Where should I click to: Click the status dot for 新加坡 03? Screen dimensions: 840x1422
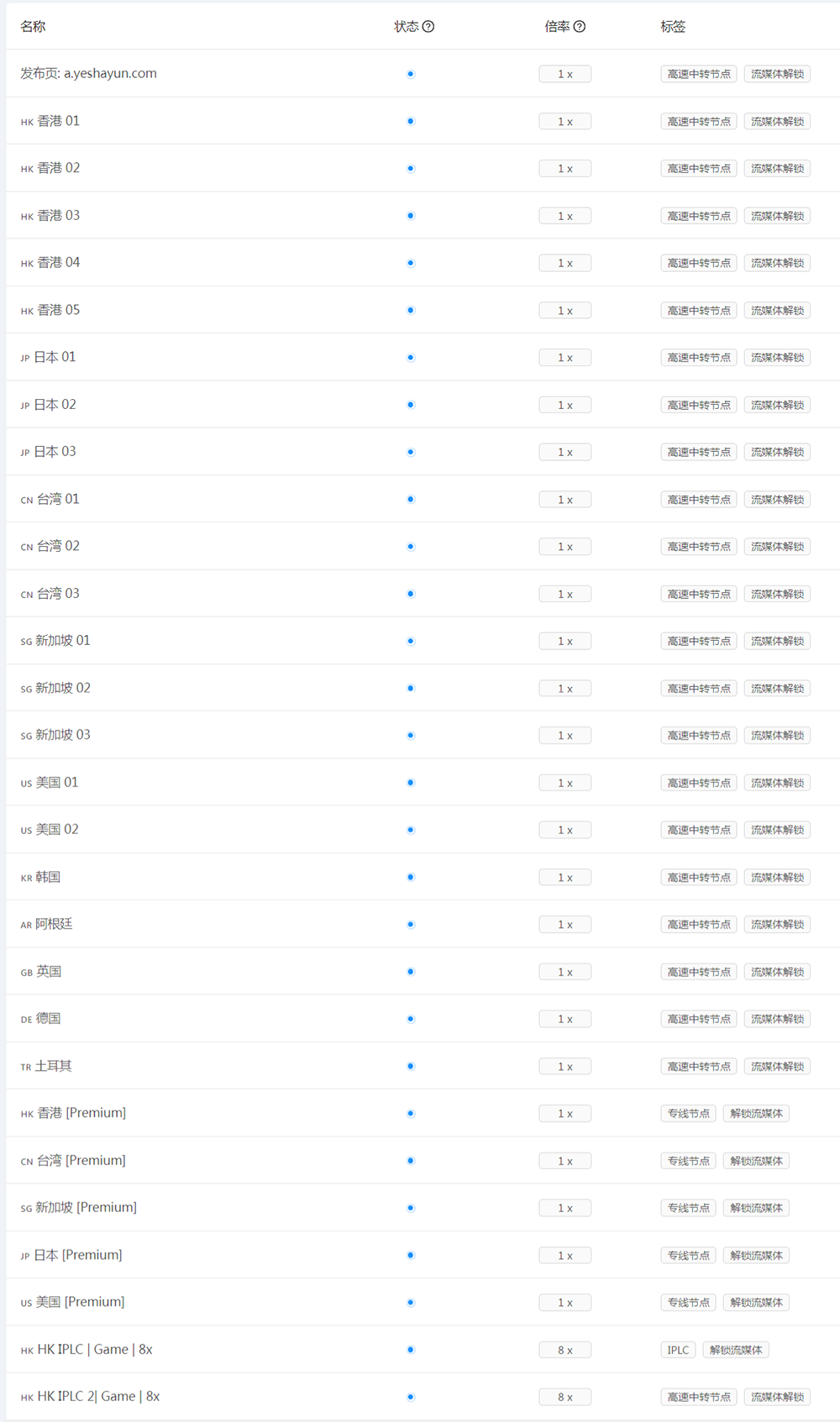(411, 736)
